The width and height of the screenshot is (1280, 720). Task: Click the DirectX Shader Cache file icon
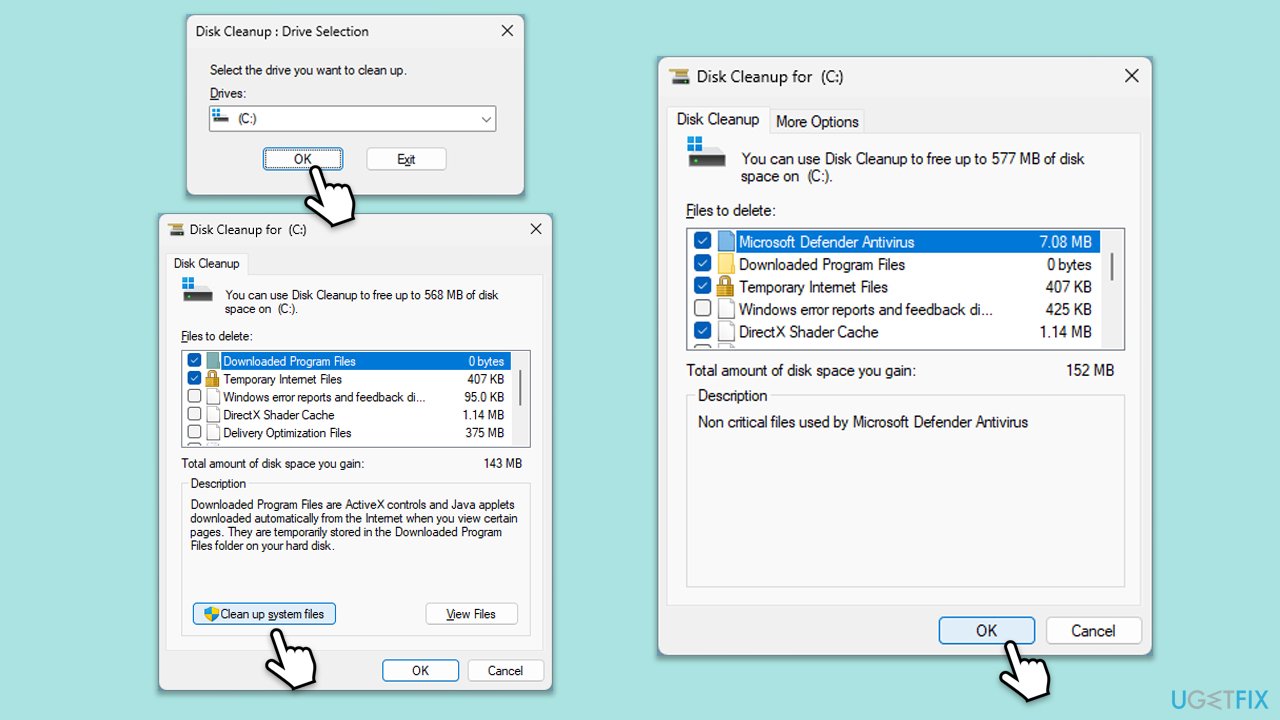point(725,331)
